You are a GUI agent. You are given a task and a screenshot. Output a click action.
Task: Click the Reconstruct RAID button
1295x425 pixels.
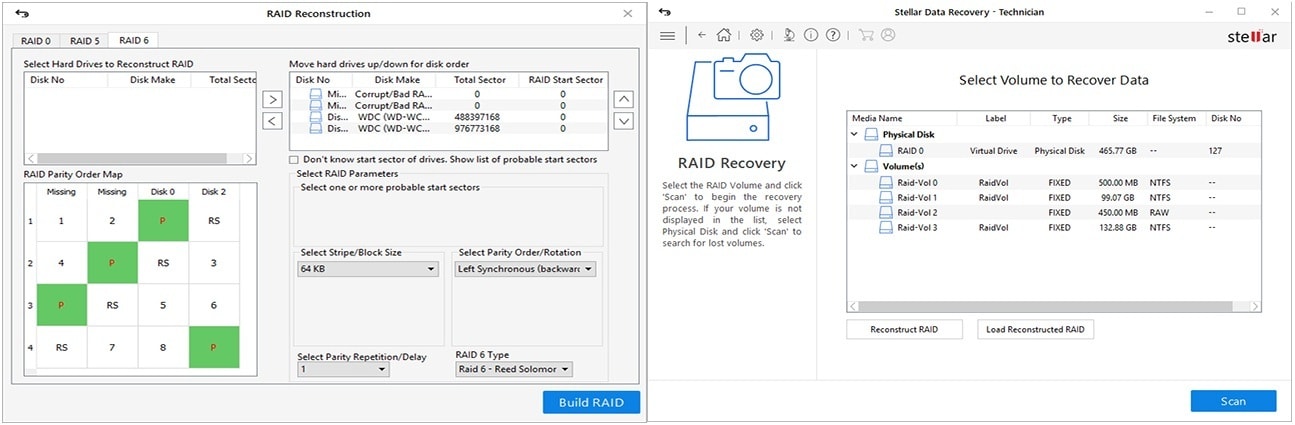(x=905, y=329)
